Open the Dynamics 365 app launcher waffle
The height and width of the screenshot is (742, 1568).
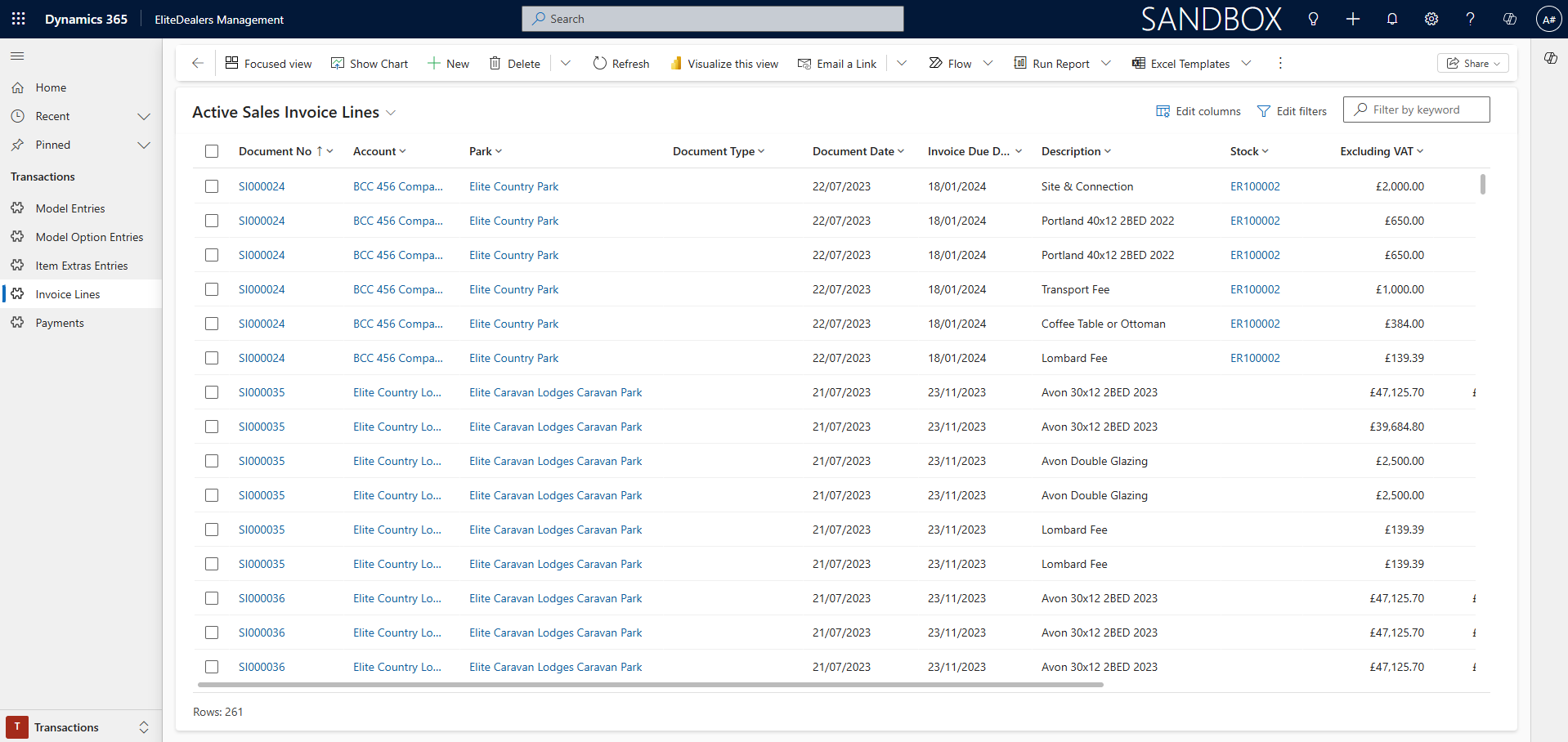point(18,19)
